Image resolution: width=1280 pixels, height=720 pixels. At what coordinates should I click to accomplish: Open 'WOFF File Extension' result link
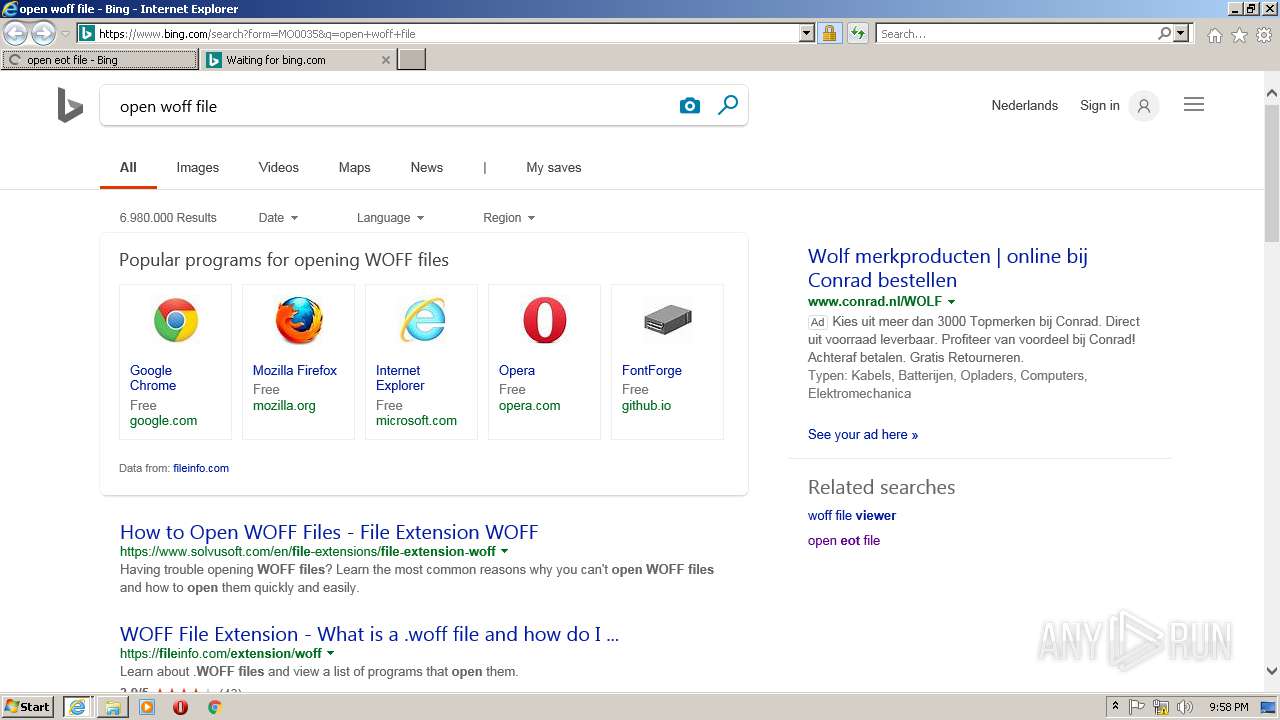[369, 634]
